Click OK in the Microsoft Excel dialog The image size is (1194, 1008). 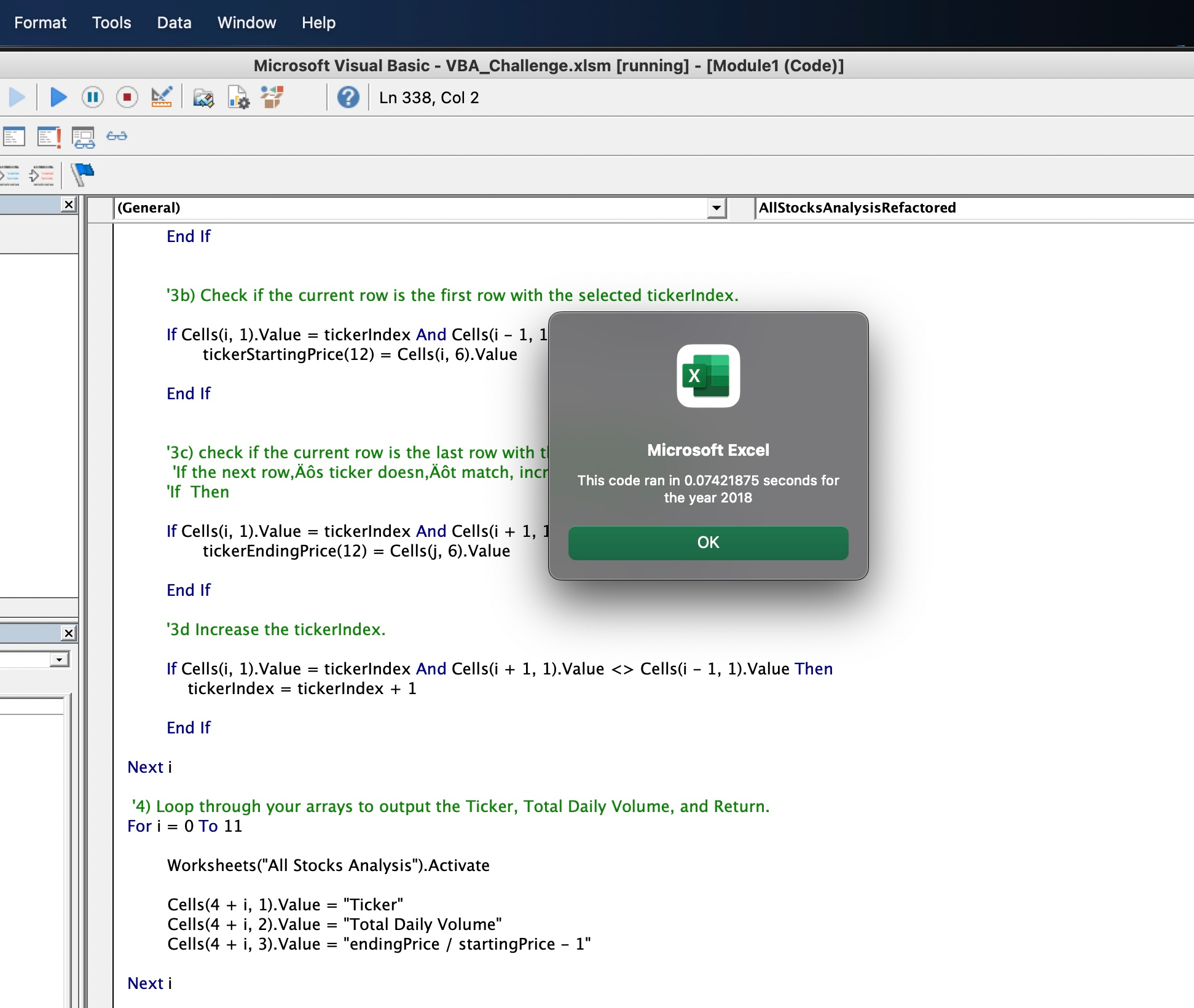[x=708, y=542]
